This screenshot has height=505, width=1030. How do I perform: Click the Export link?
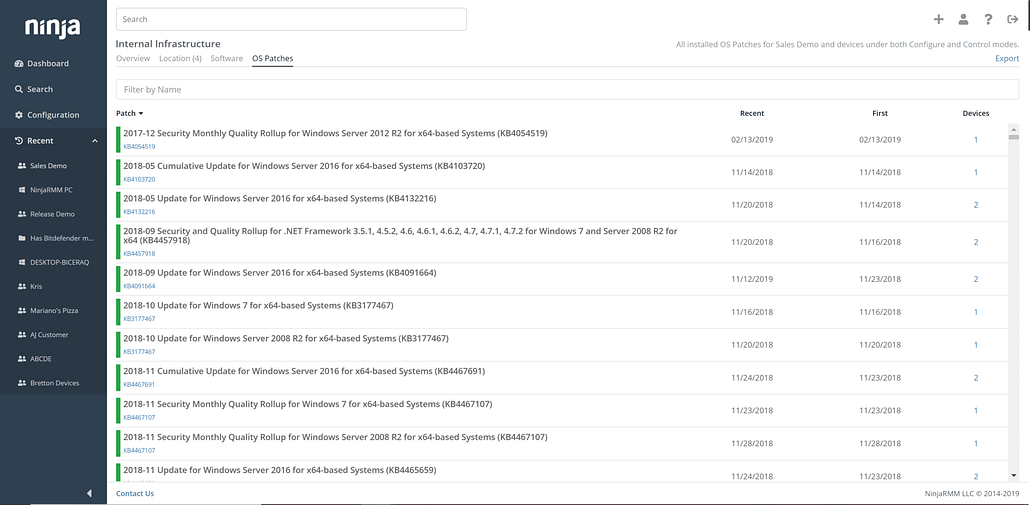[x=1006, y=59]
